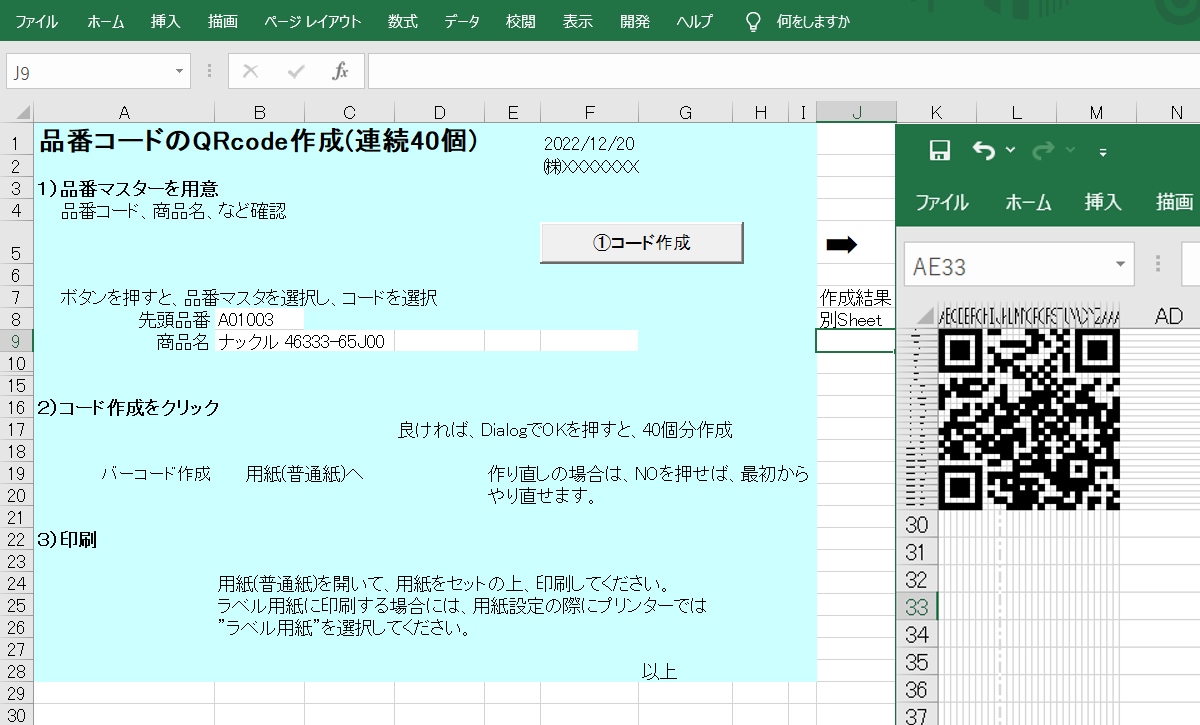Open the 開発 ribbon tab

tap(634, 21)
